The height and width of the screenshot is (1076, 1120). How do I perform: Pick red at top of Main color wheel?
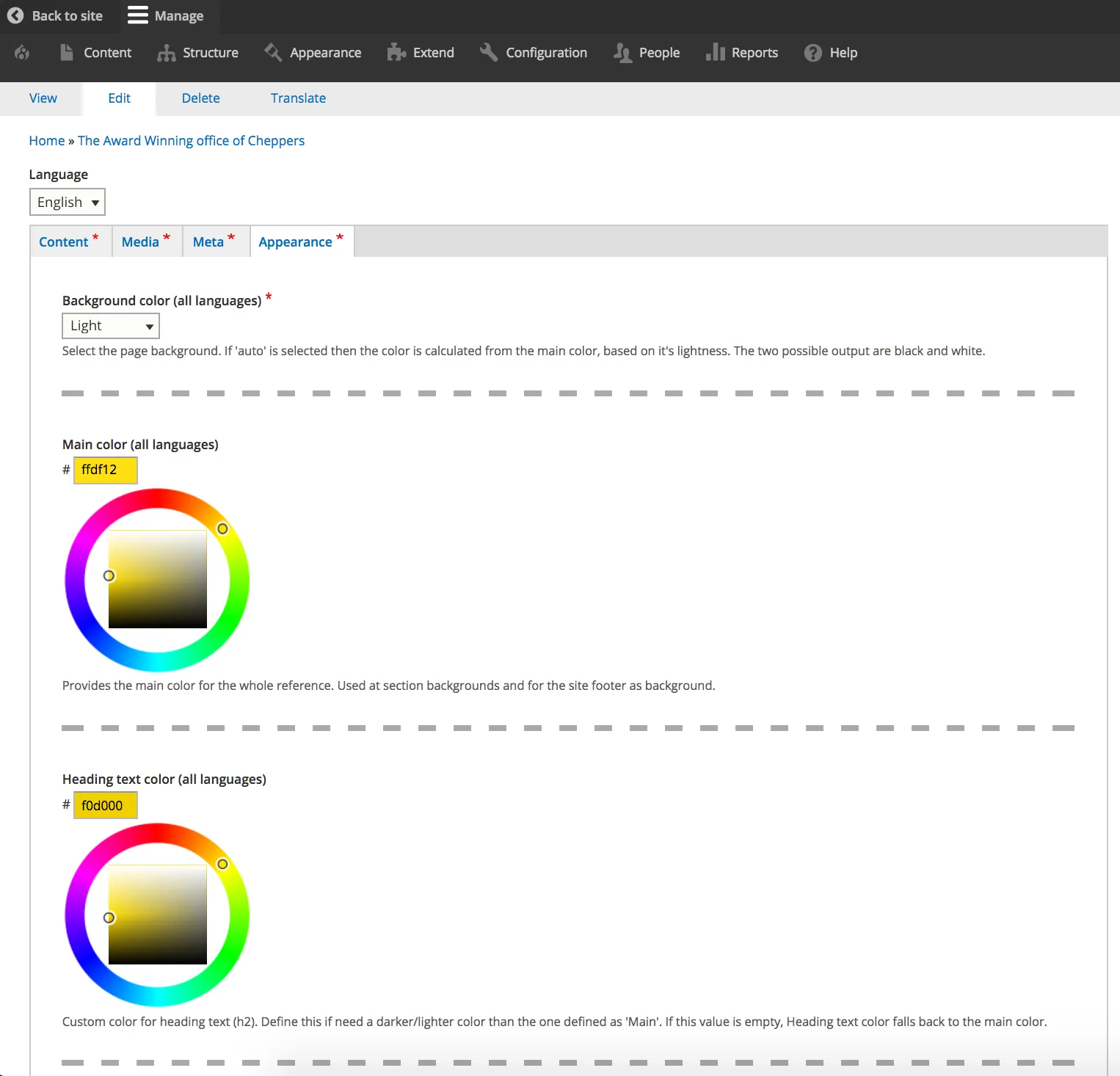[157, 498]
